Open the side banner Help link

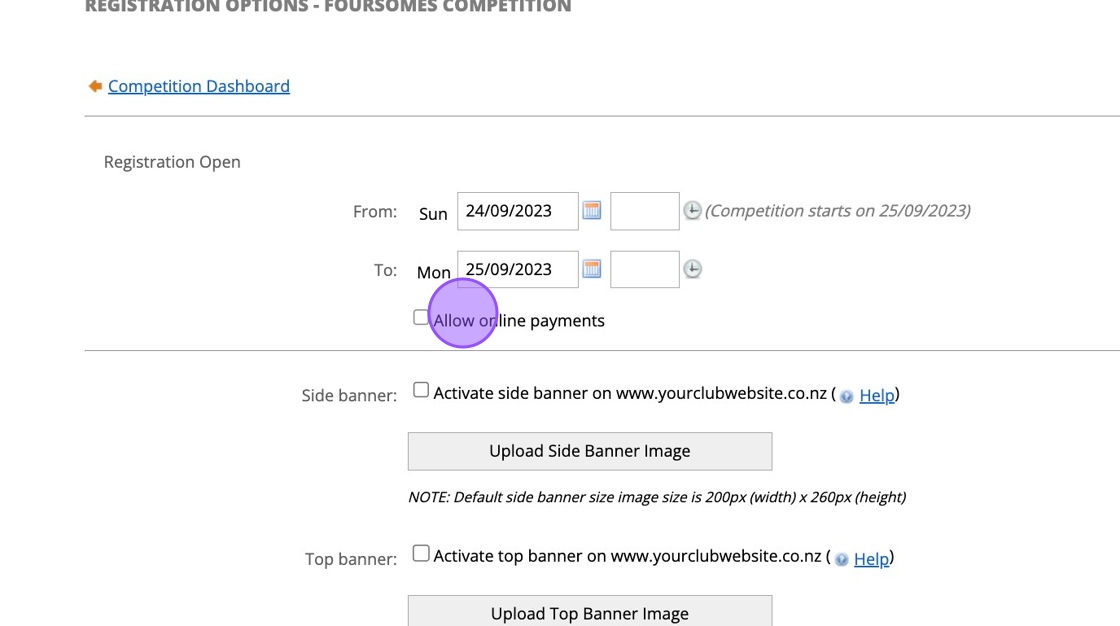(x=877, y=395)
